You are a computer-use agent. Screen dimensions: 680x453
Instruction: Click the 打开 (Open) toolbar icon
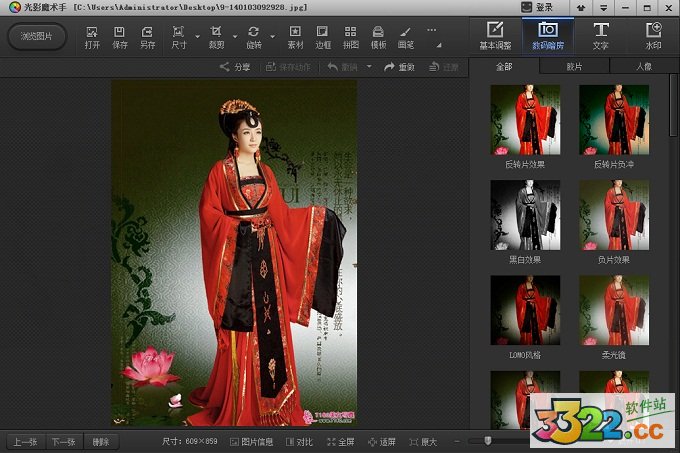point(92,37)
